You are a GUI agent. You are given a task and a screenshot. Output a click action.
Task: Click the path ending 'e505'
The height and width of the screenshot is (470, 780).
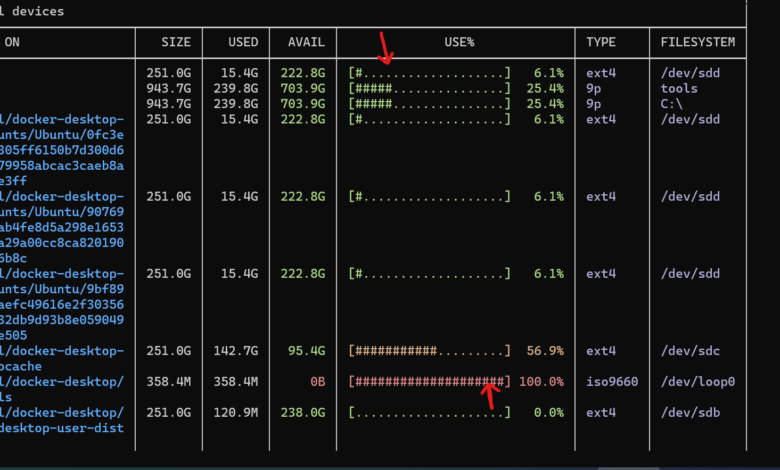click(x=13, y=335)
